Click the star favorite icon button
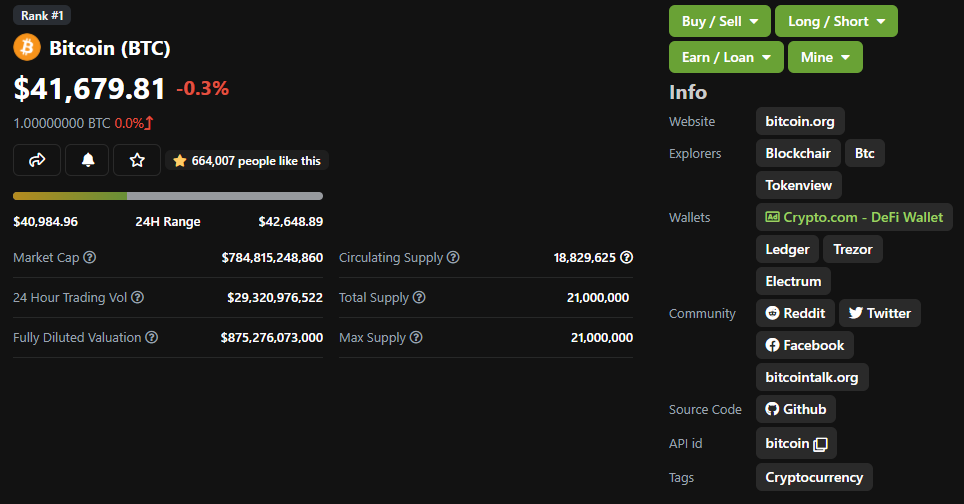 (137, 160)
